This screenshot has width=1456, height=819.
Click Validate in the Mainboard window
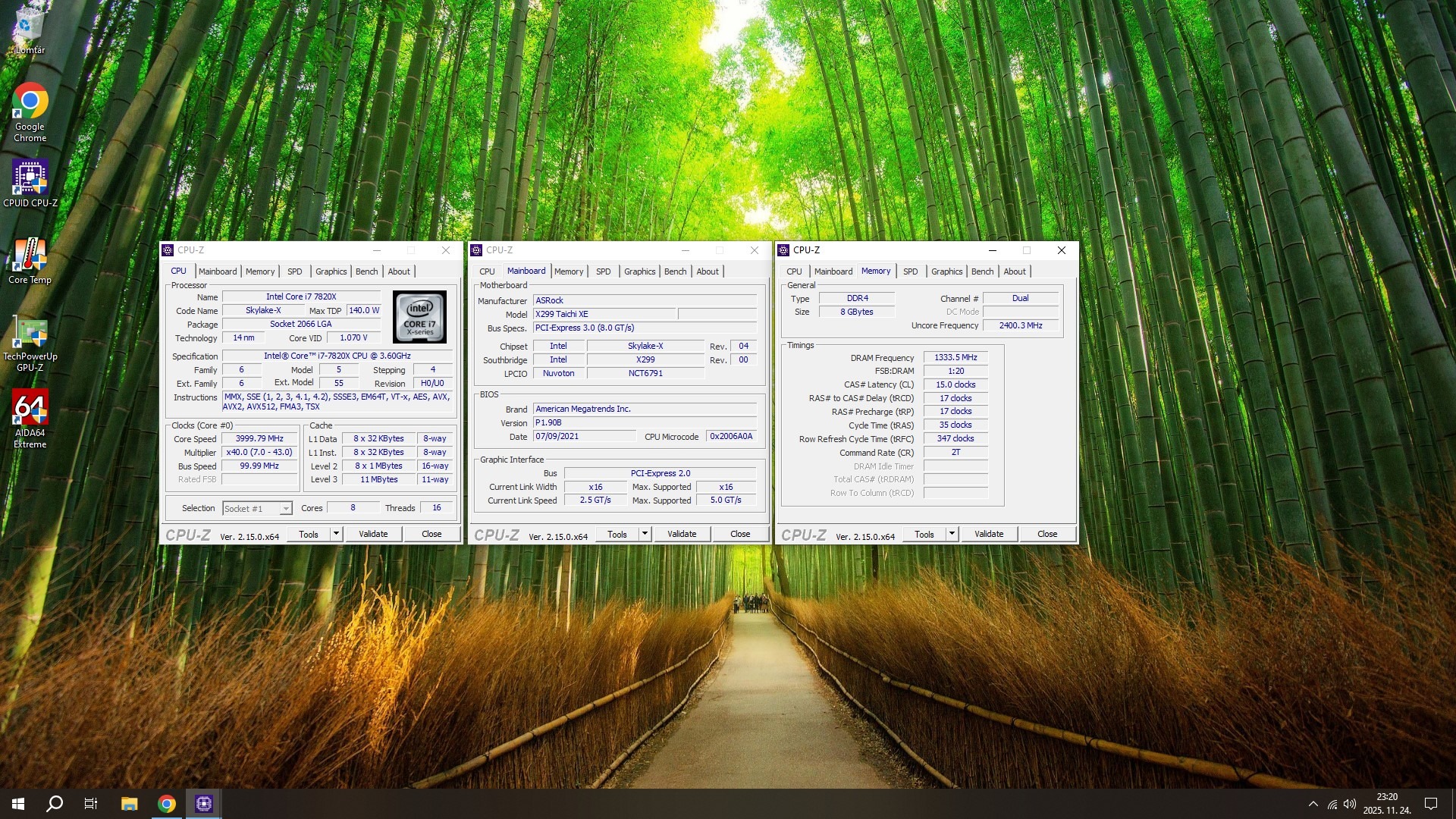tap(681, 534)
